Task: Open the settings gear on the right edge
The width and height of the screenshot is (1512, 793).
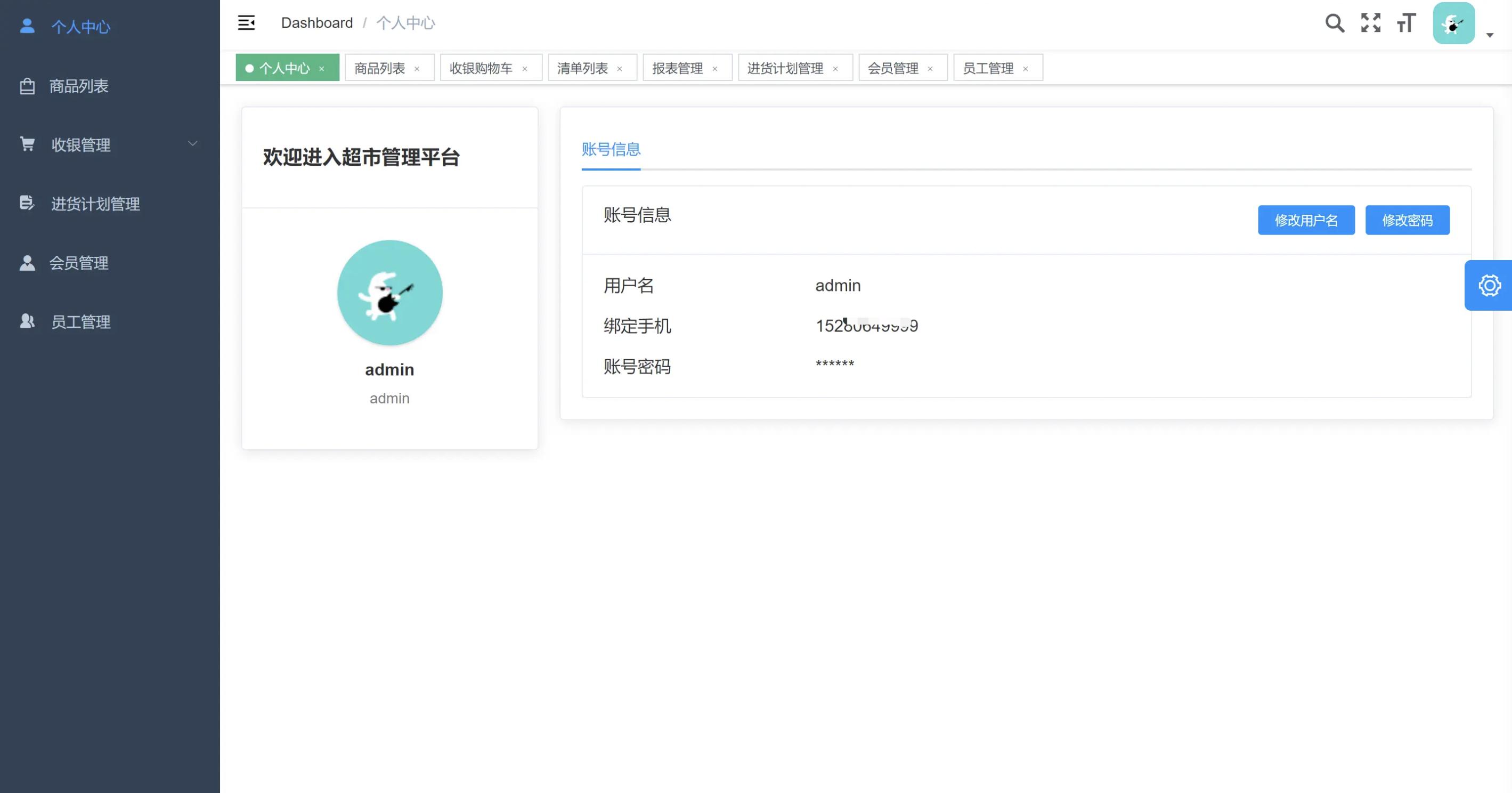Action: click(1490, 285)
